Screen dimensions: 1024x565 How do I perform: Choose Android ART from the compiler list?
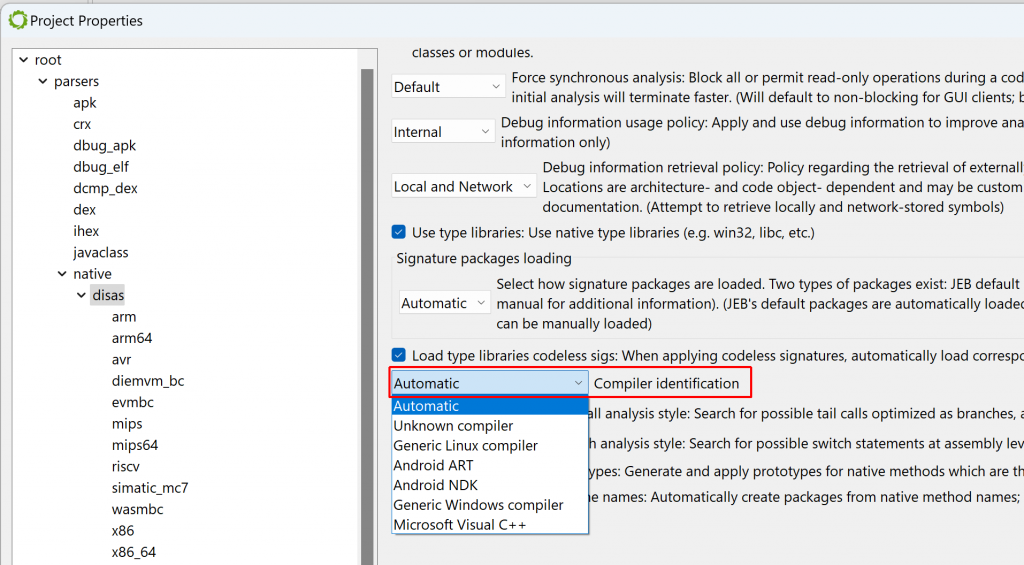click(x=433, y=465)
